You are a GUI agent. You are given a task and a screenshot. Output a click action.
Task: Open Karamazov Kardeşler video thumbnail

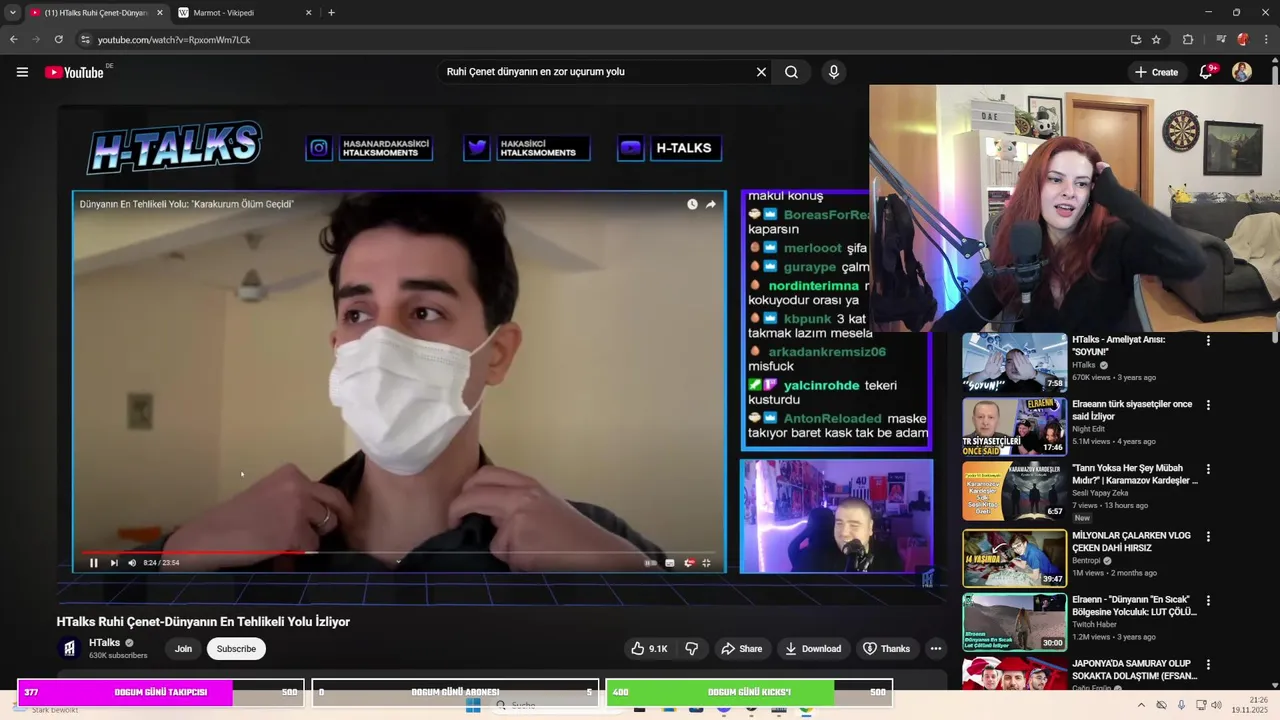click(1014, 491)
